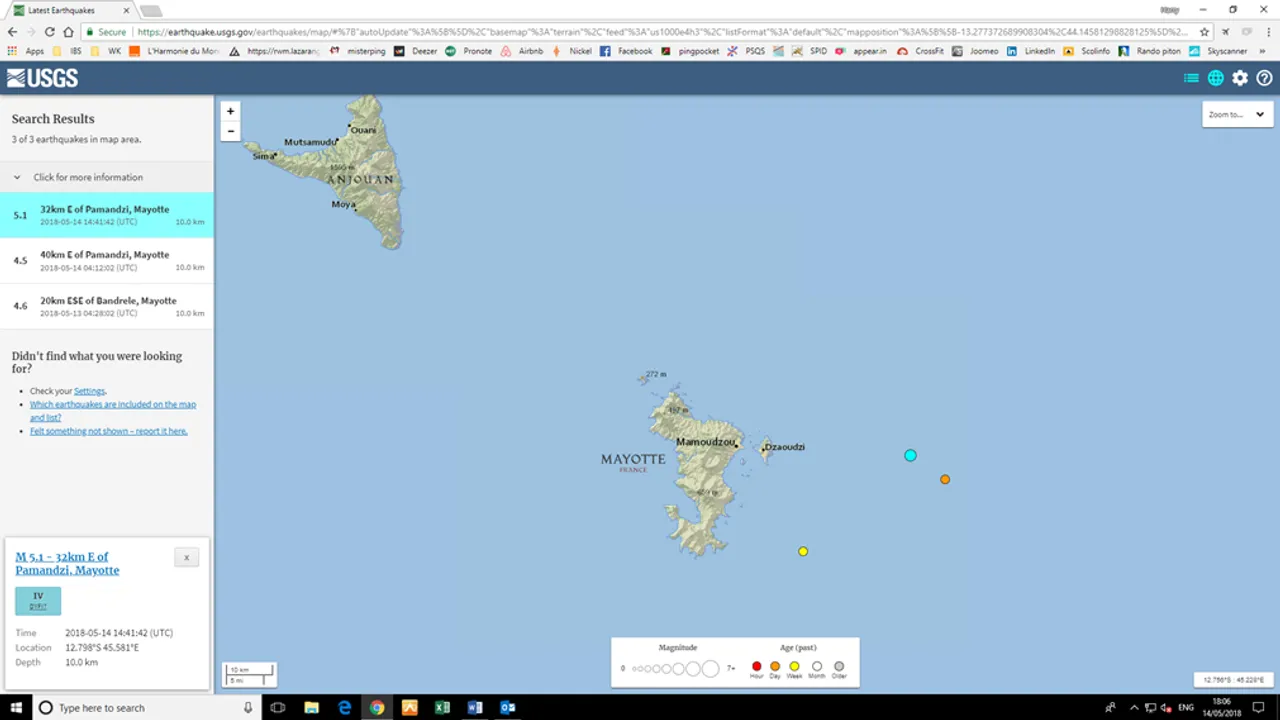Screen dimensions: 1280x720
Task: Open Outlook from the taskbar
Action: point(508,707)
